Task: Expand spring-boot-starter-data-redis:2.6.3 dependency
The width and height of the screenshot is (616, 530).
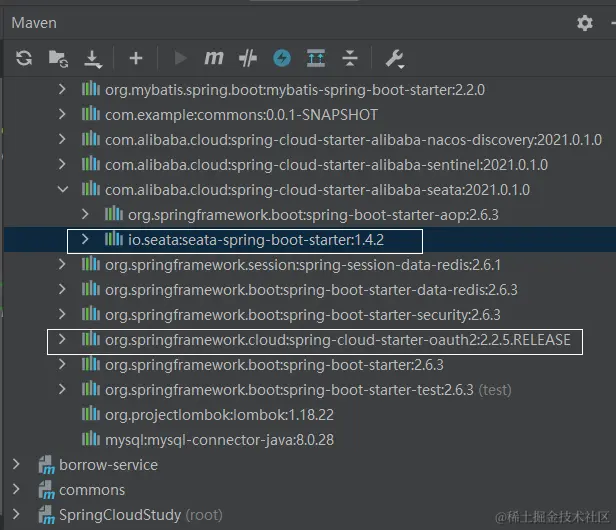Action: 62,289
